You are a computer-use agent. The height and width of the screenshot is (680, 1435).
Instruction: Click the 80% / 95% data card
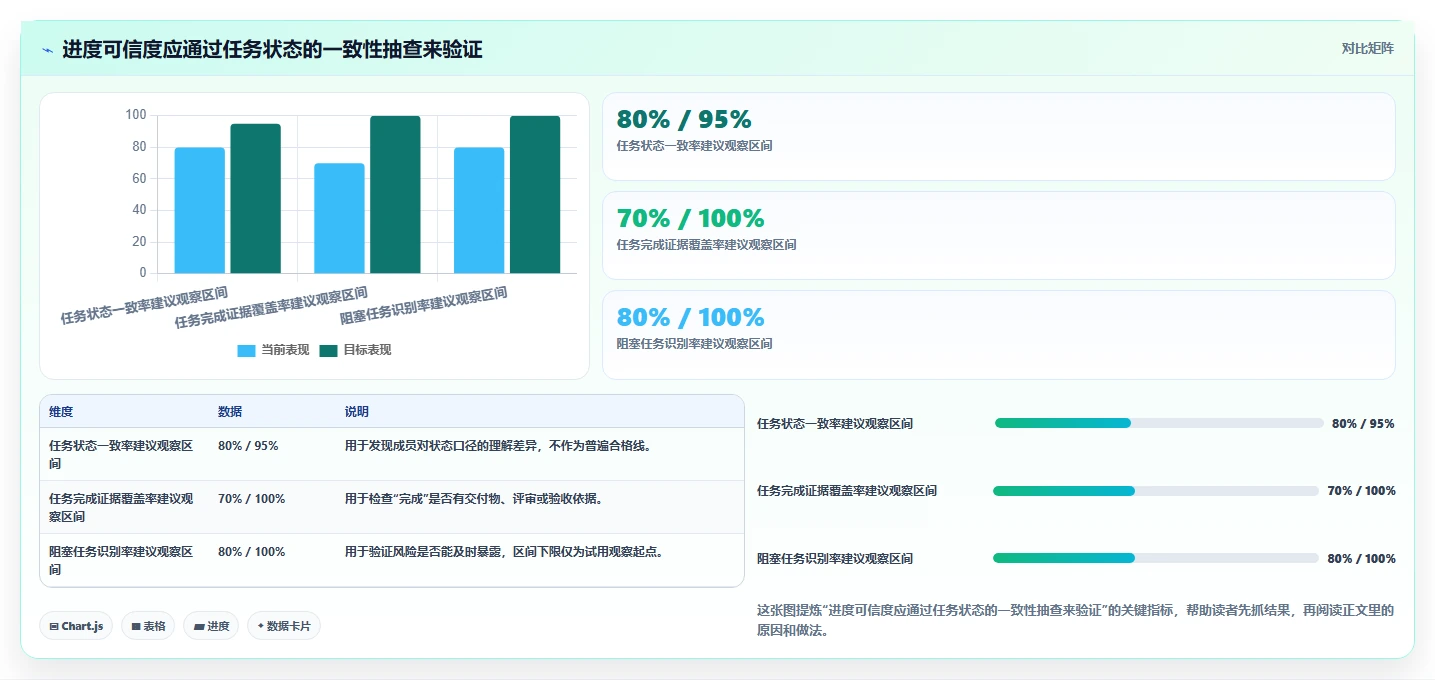pyautogui.click(x=998, y=136)
